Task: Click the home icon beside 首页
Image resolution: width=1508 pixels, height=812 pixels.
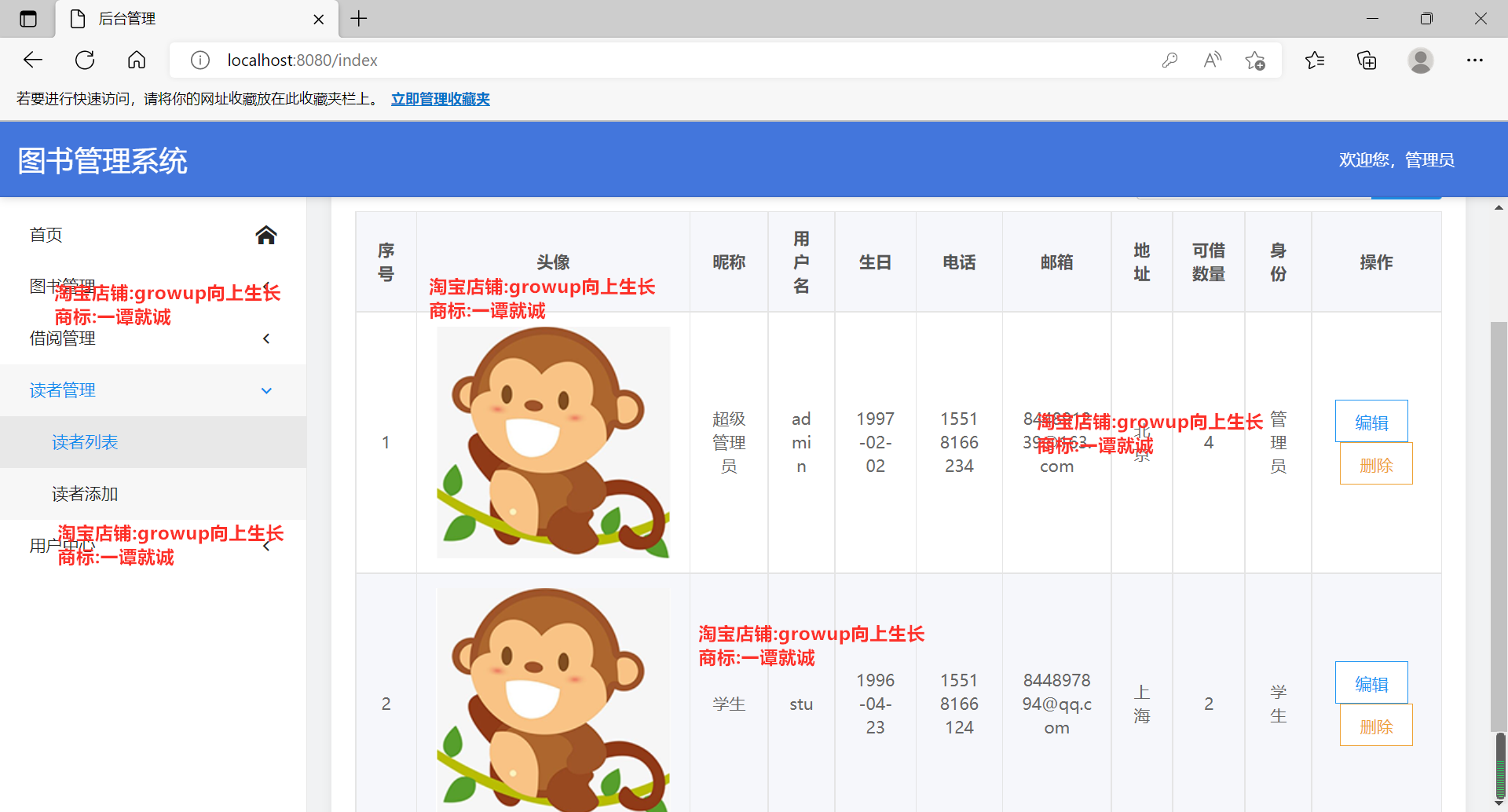Action: (266, 235)
